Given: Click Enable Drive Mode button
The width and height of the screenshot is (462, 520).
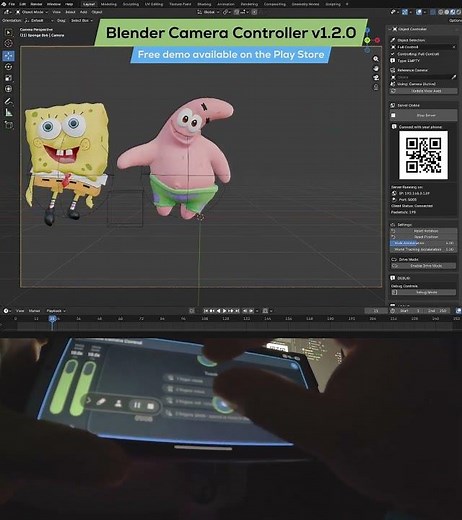Looking at the screenshot, I should click(423, 266).
